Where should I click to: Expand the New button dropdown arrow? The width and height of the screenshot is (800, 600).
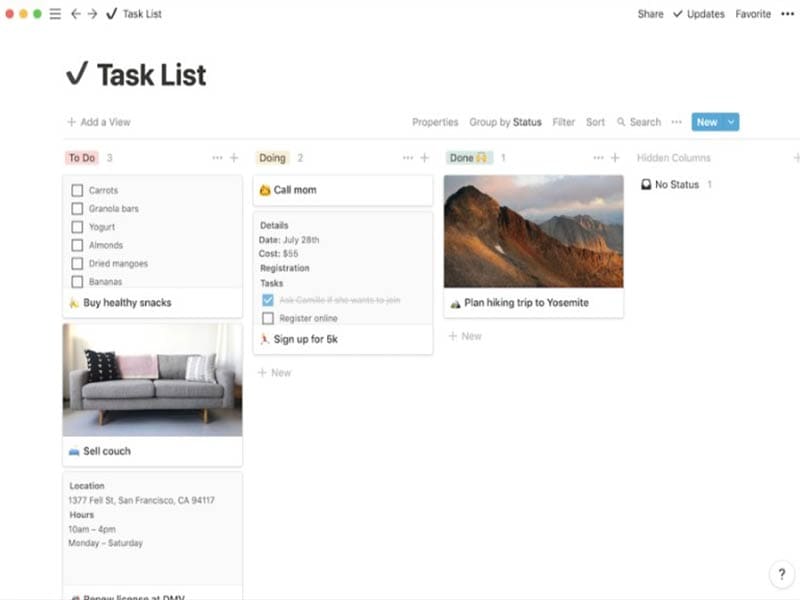pos(731,122)
